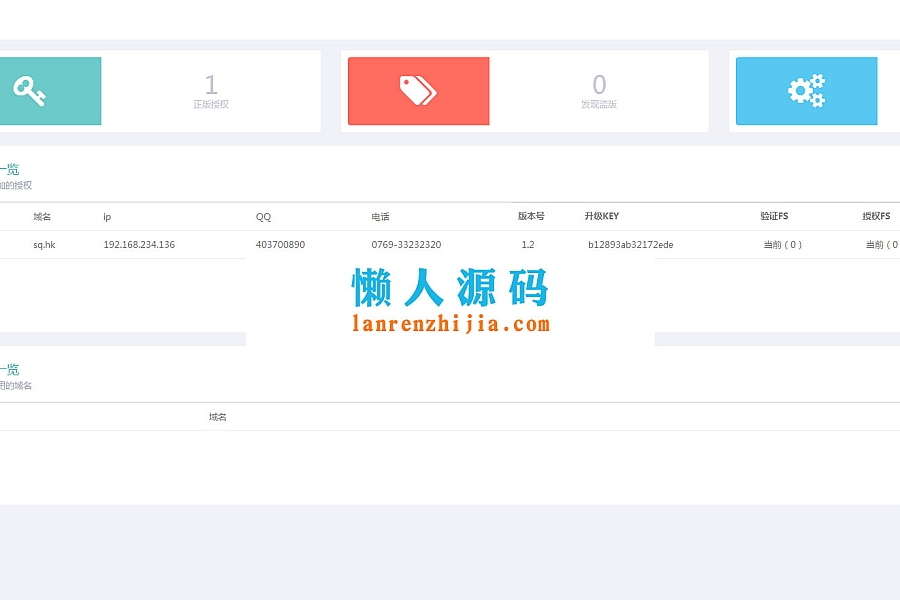Click the 'sq.hk' domain cell

(44, 245)
